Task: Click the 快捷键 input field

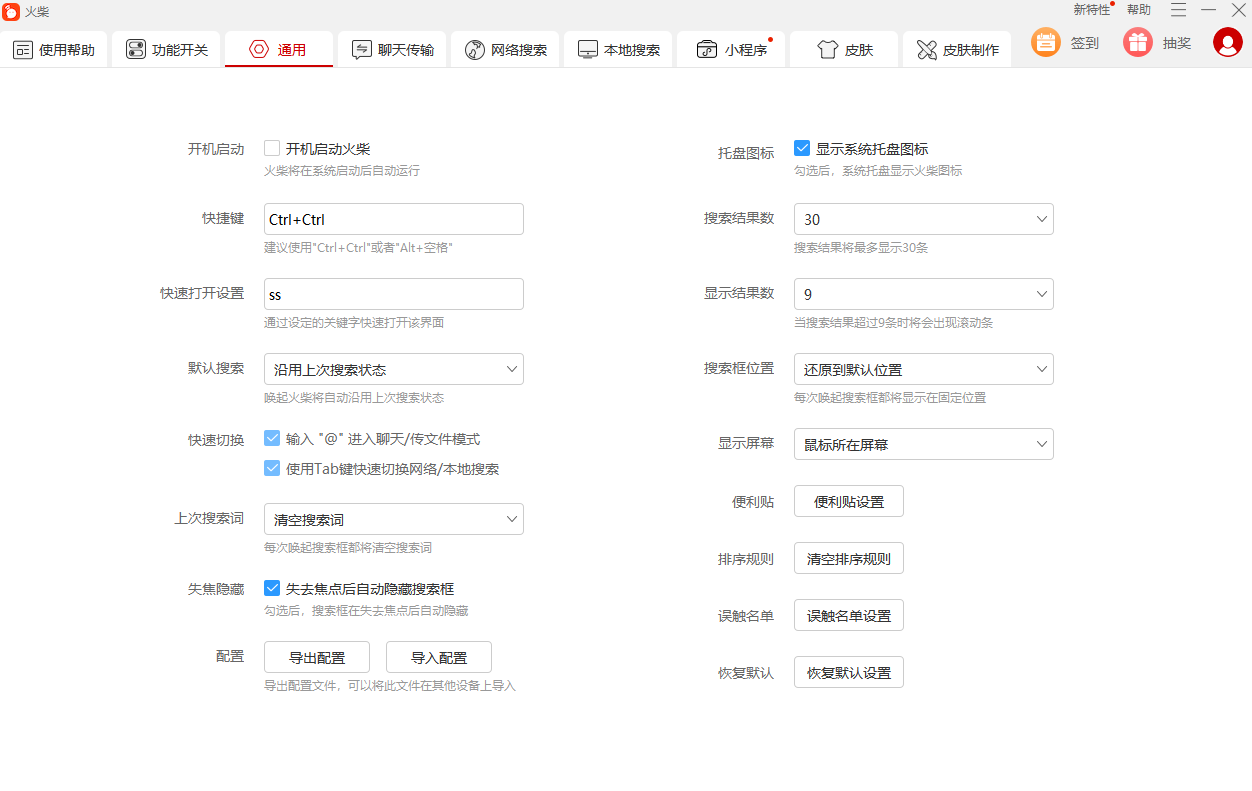Action: pos(394,219)
